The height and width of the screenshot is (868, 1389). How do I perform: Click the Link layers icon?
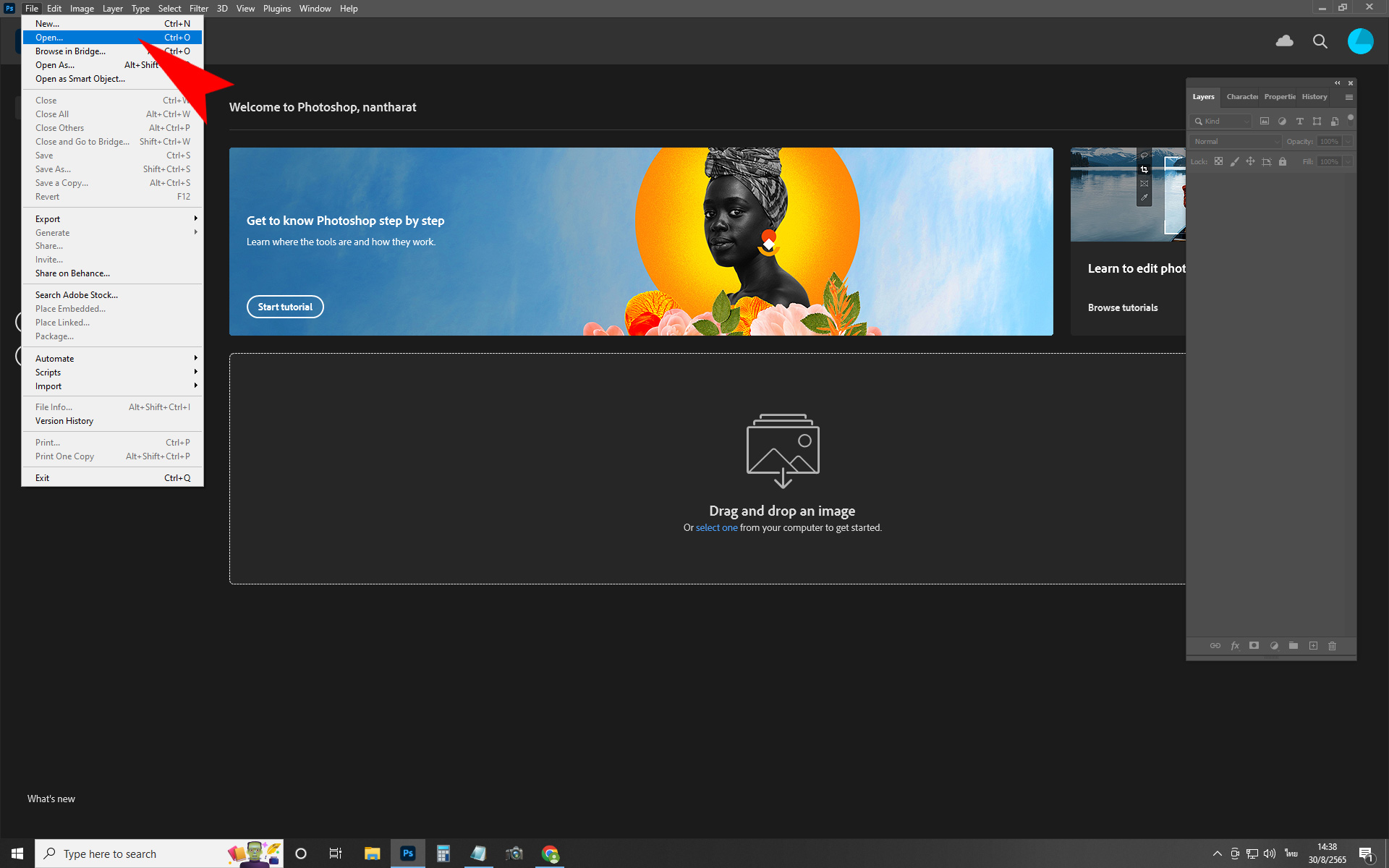pyautogui.click(x=1215, y=645)
